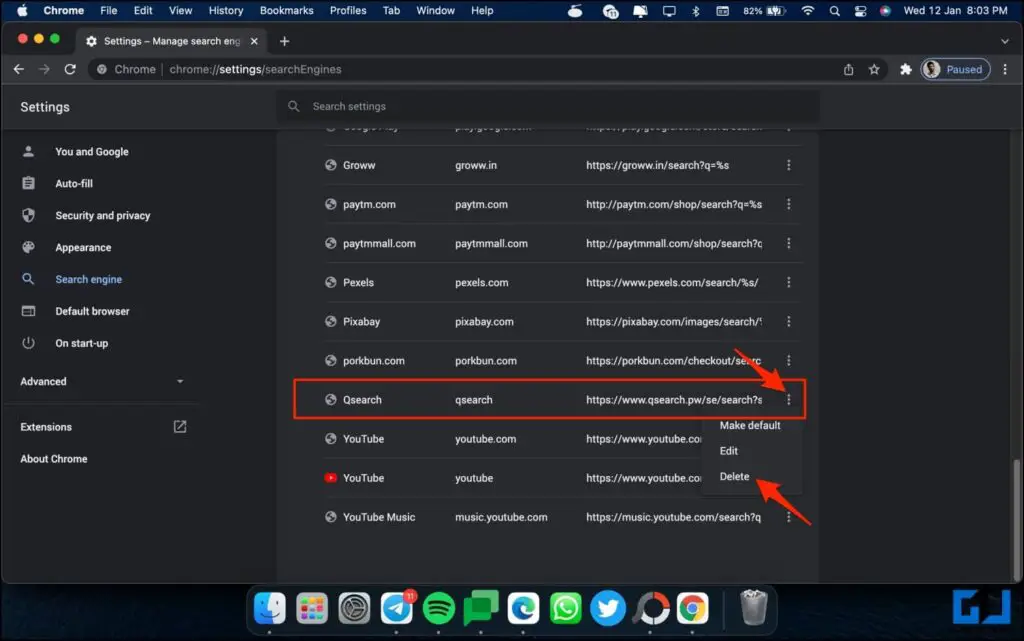The image size is (1024, 641).
Task: Open the tab search dropdown arrow
Action: (1004, 41)
